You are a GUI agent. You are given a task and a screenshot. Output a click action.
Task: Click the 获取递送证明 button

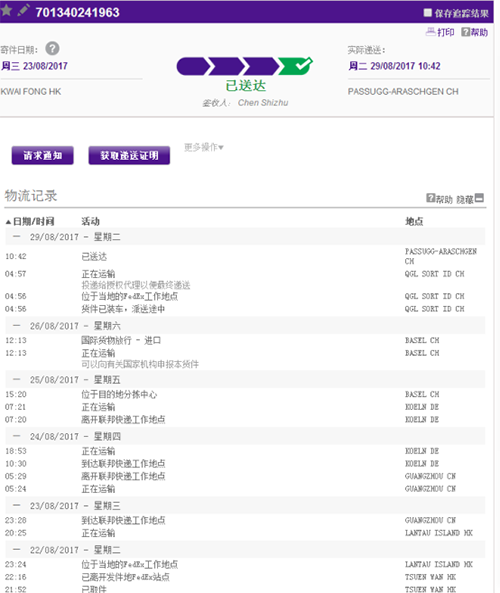(129, 155)
